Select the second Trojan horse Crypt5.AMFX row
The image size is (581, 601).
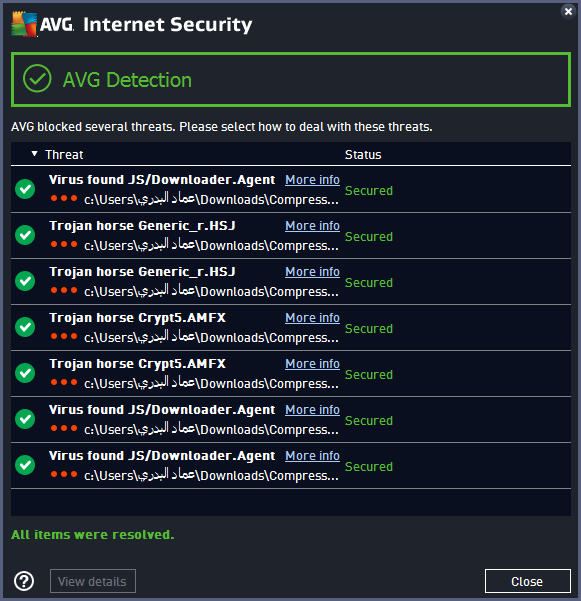(x=291, y=373)
